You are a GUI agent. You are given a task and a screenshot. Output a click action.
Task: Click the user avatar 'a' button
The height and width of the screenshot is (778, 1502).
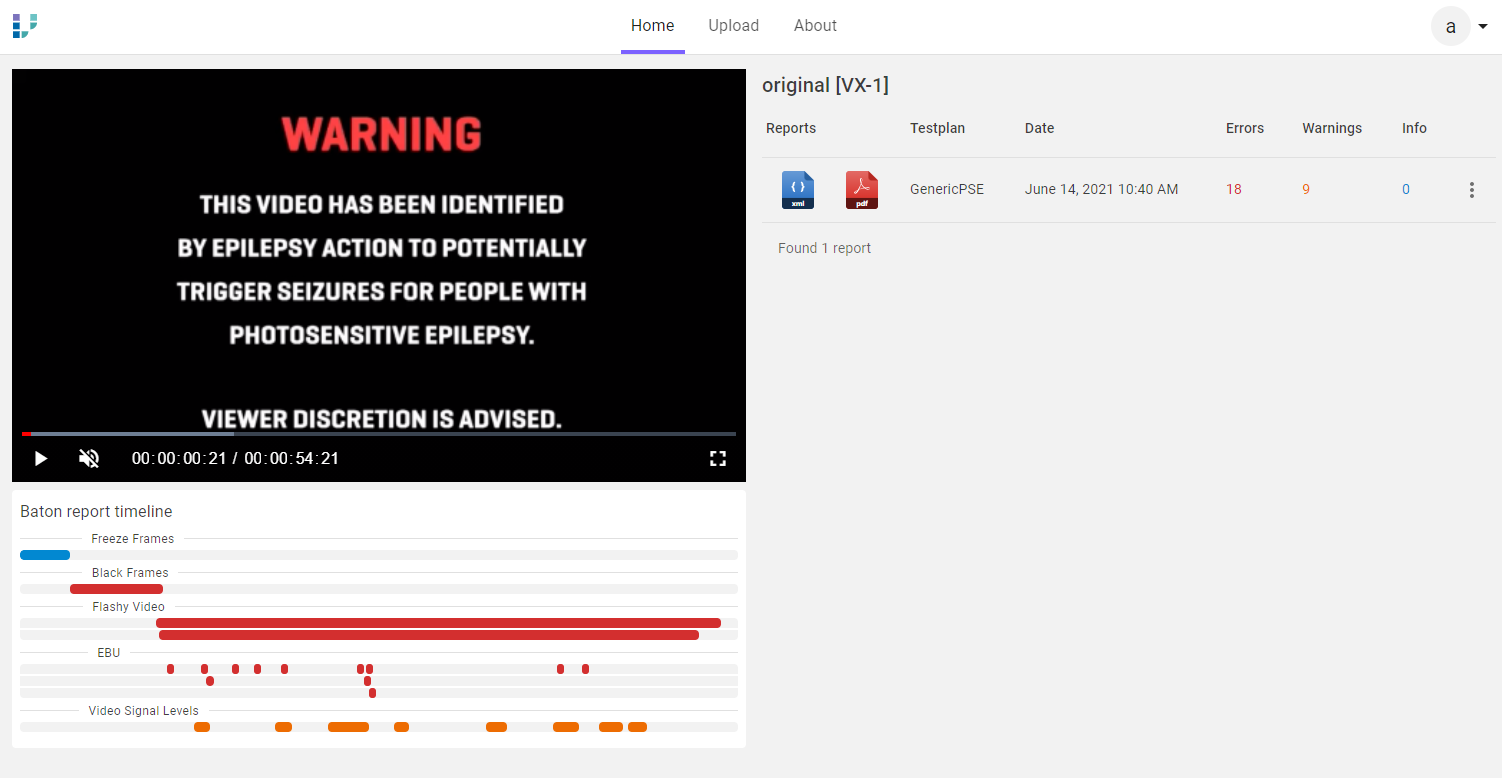1450,27
